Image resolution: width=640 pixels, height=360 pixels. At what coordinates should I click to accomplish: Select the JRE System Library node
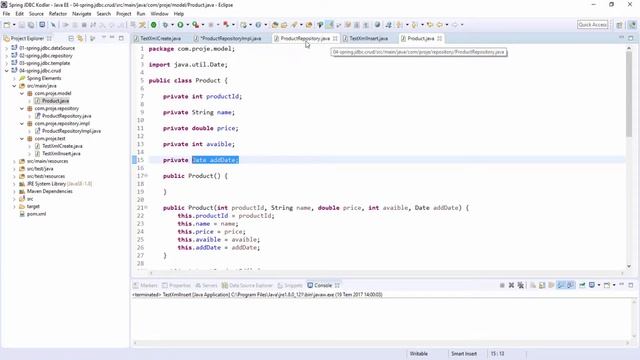[x=59, y=184]
